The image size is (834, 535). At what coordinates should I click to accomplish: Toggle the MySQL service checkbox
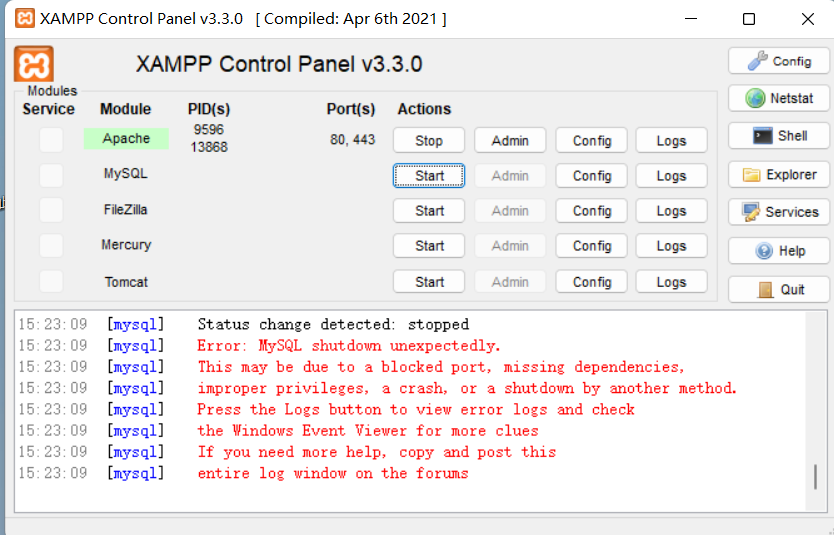pyautogui.click(x=52, y=175)
